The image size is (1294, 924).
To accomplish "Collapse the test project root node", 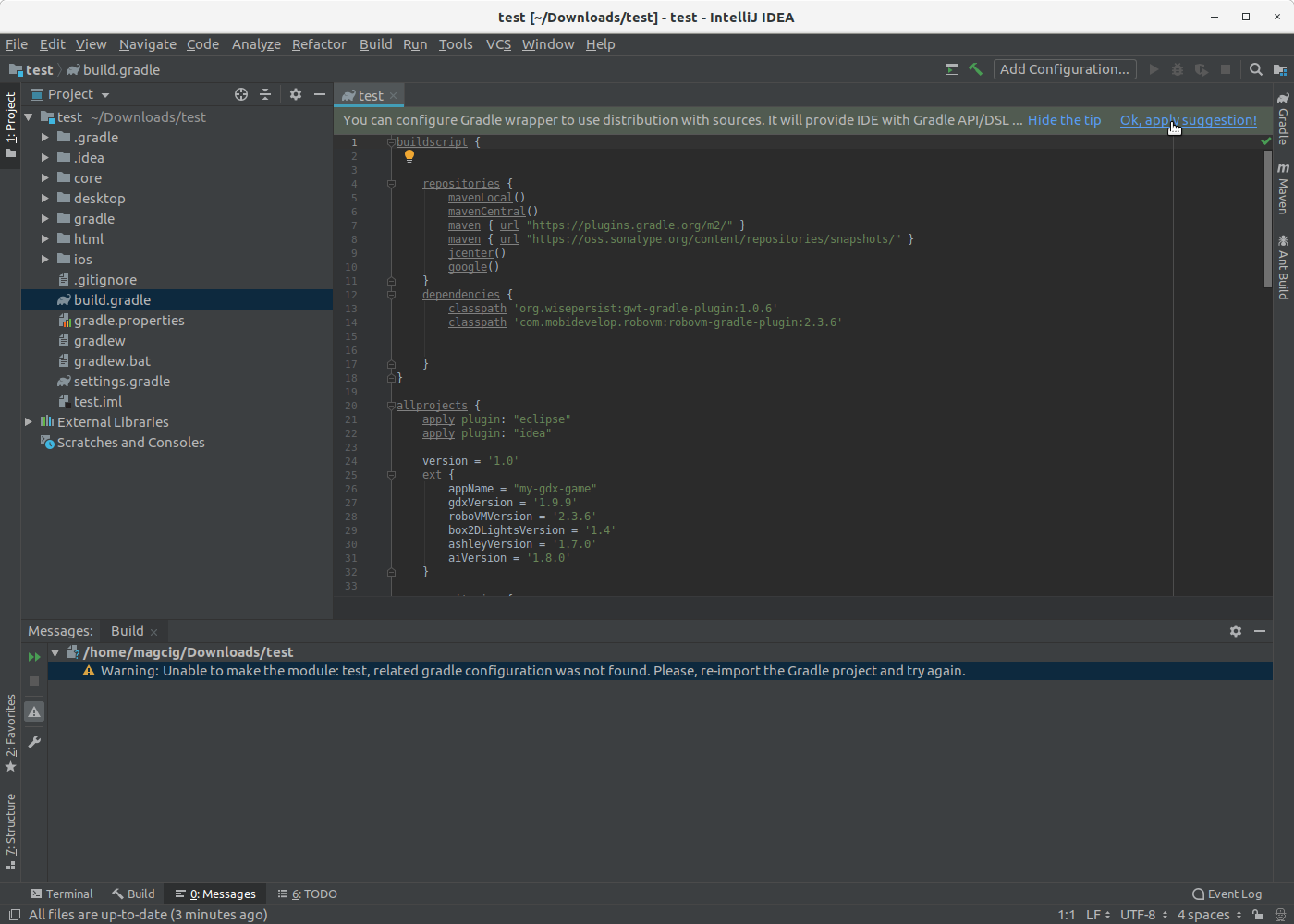I will tap(28, 117).
